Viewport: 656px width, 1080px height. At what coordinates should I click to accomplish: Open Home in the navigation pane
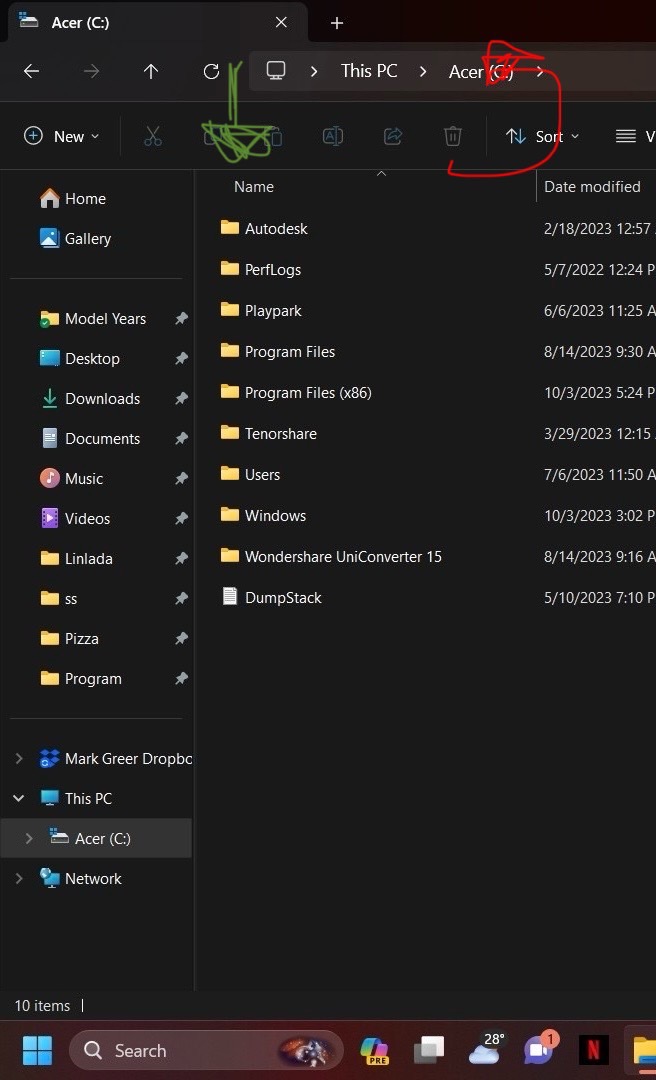point(73,199)
